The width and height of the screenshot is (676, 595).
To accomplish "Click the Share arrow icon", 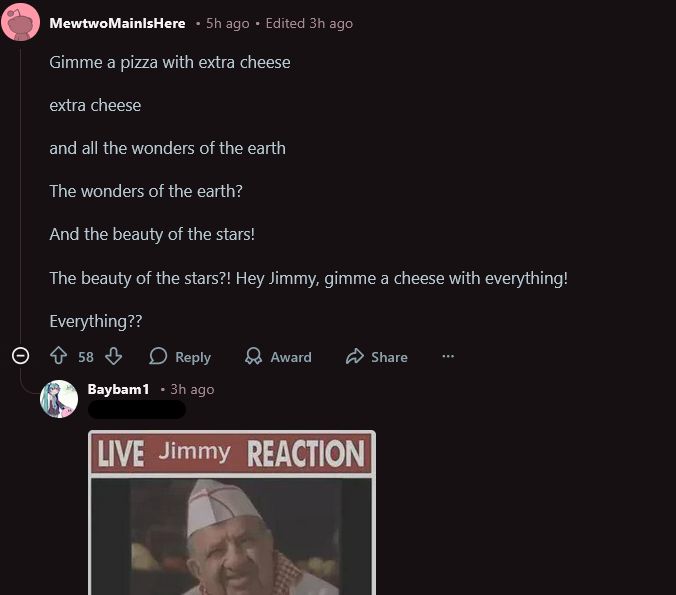I will click(354, 356).
